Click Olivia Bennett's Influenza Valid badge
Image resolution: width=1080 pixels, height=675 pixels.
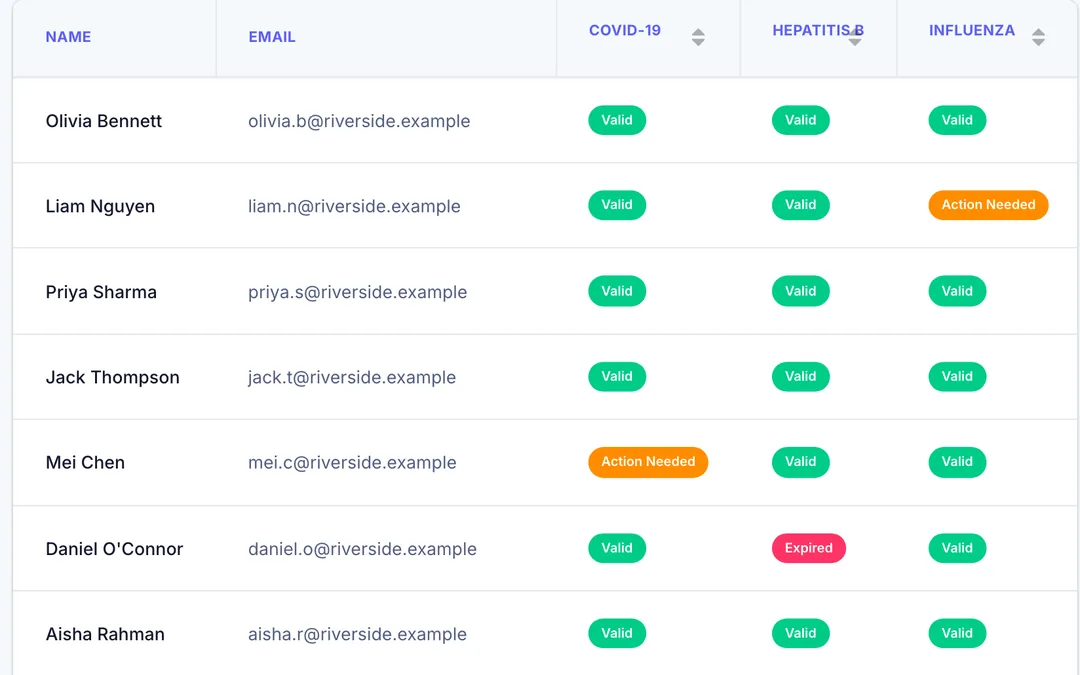(x=957, y=121)
